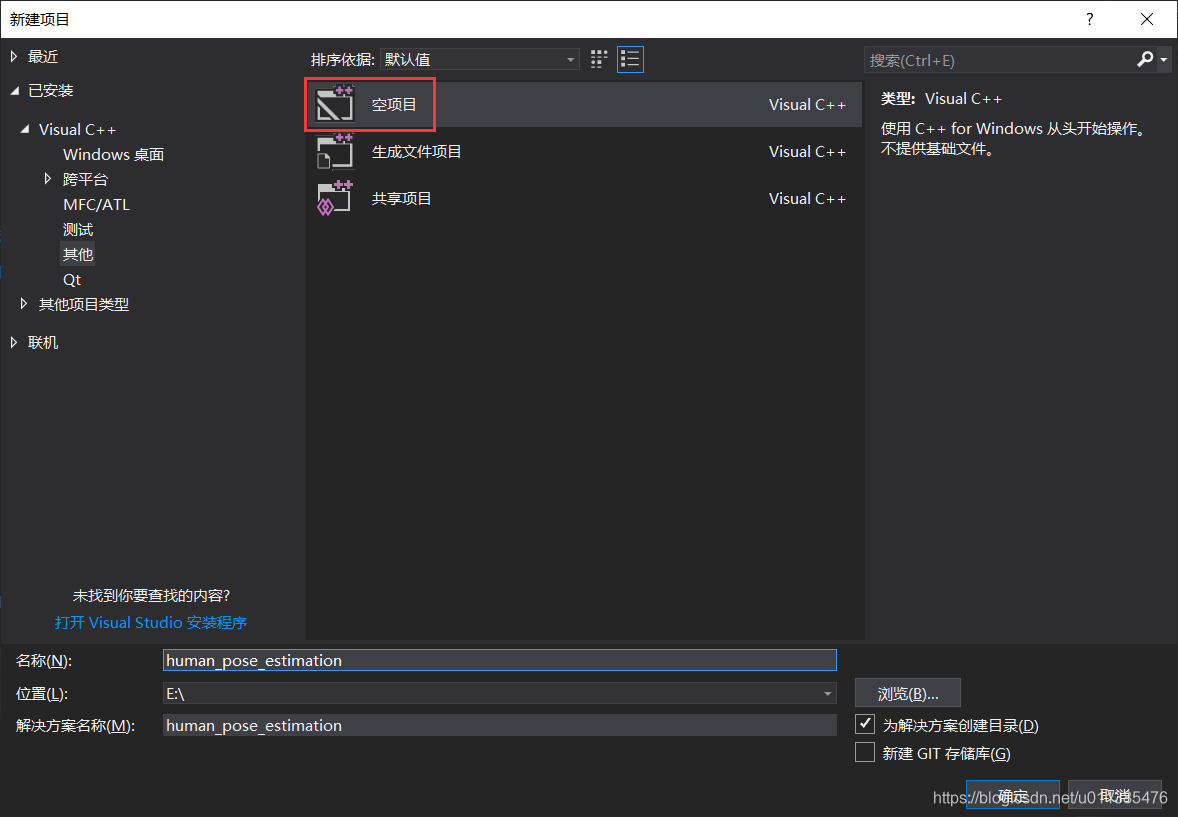Image resolution: width=1178 pixels, height=817 pixels.
Task: Select Visual C++ tree label
Action: point(77,129)
